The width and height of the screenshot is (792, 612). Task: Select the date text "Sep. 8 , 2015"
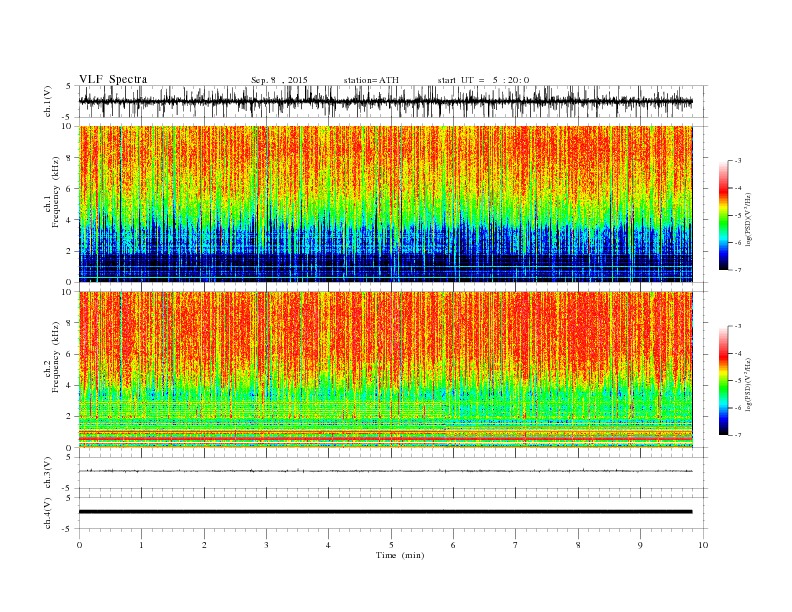pos(279,80)
